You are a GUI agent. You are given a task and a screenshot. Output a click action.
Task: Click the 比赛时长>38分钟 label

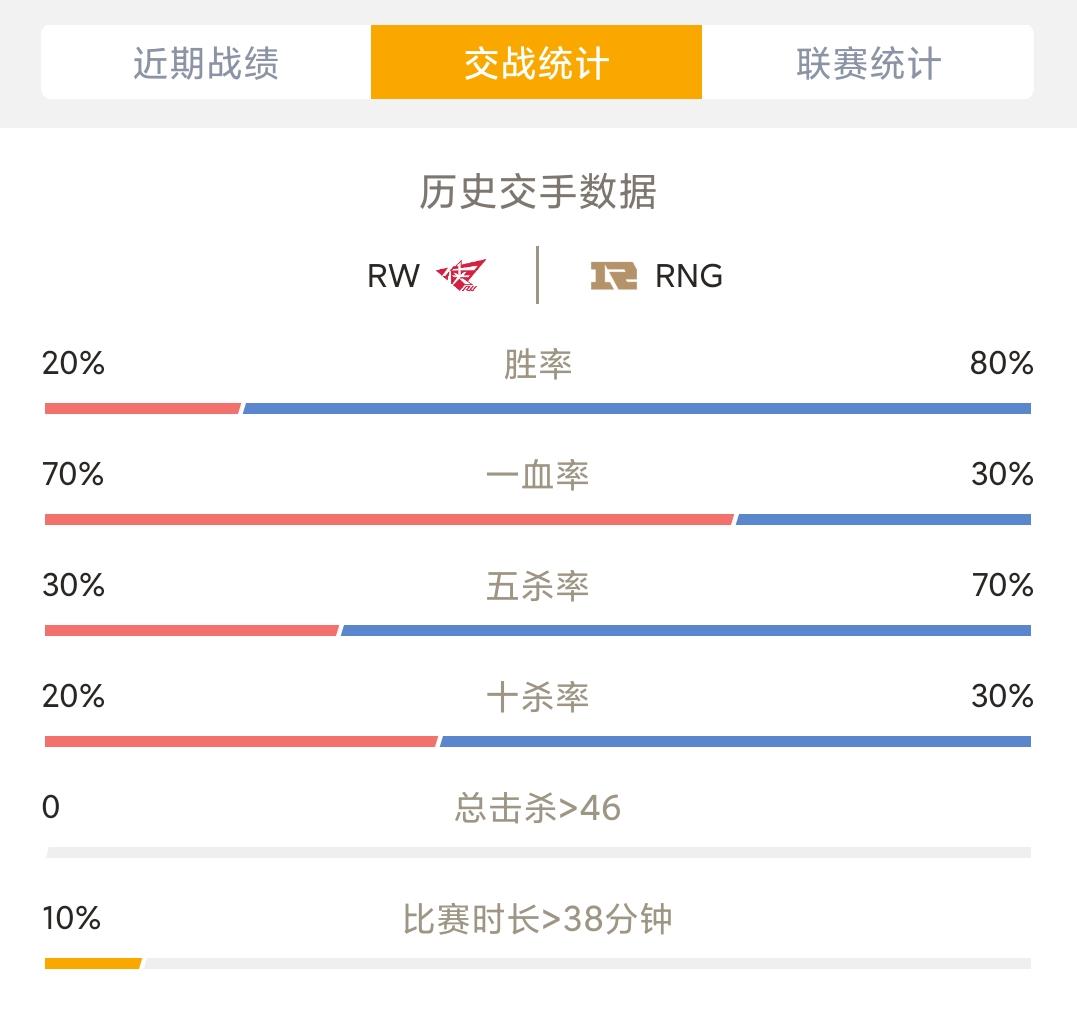pos(537,919)
